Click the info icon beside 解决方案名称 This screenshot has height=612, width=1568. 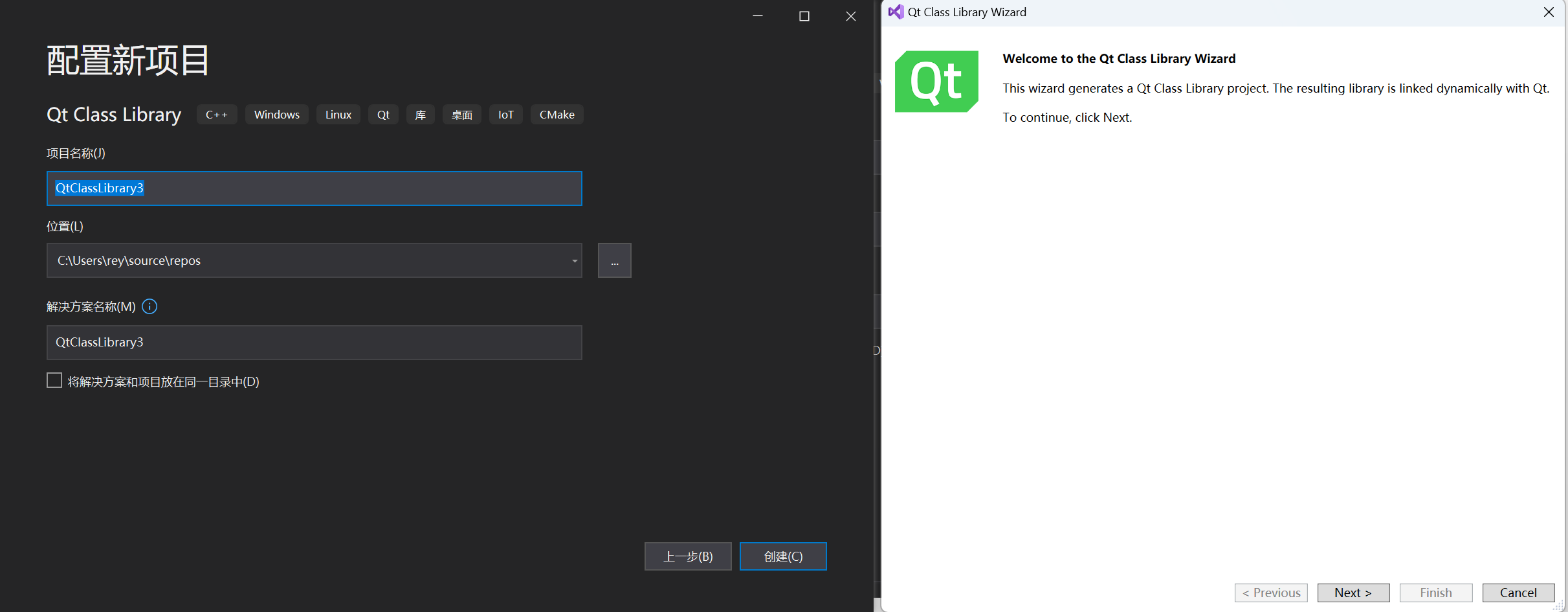click(149, 306)
